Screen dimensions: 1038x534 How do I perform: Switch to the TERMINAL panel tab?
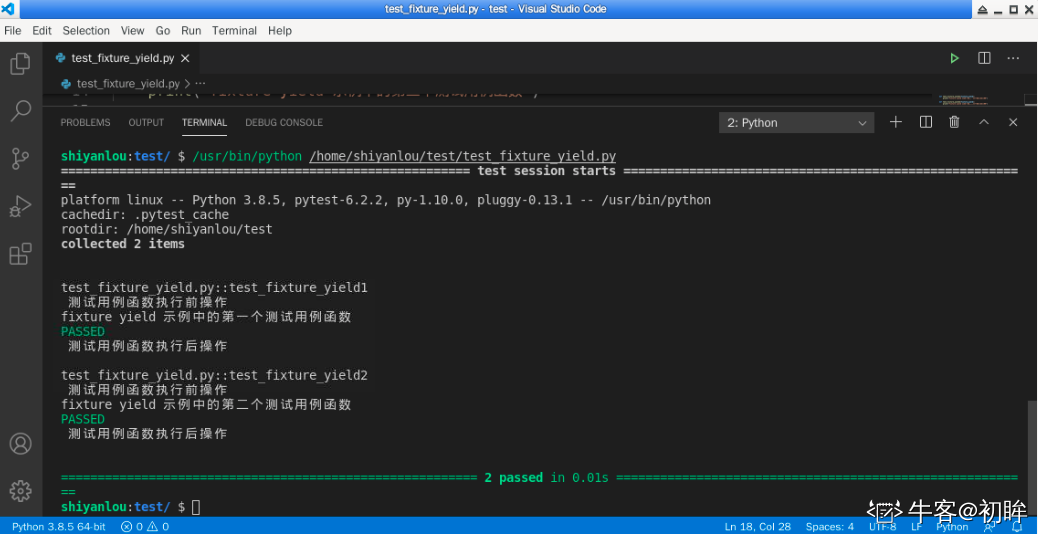pos(205,122)
